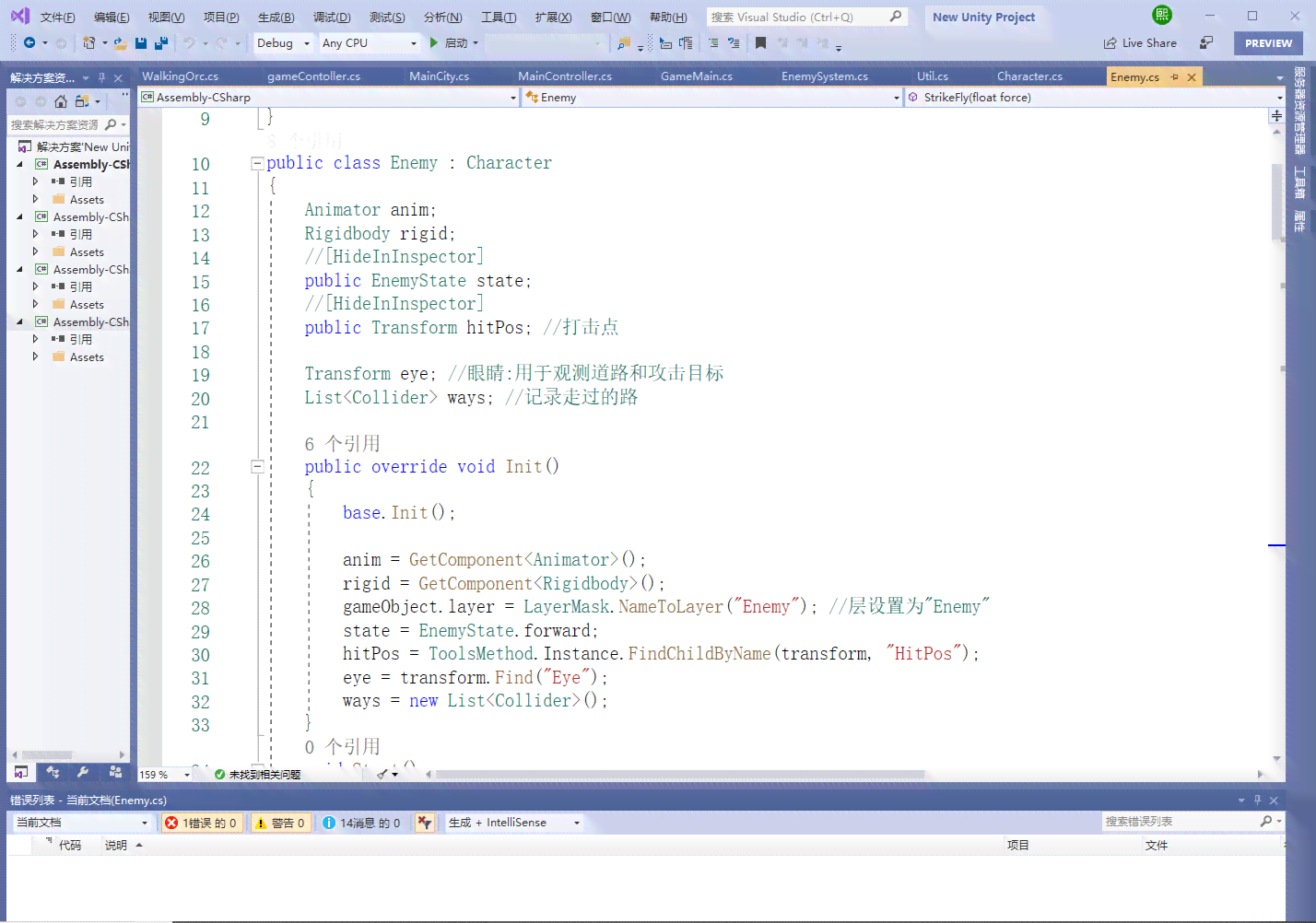This screenshot has height=923, width=1316.
Task: Click the Find in Files icon
Action: [x=624, y=43]
